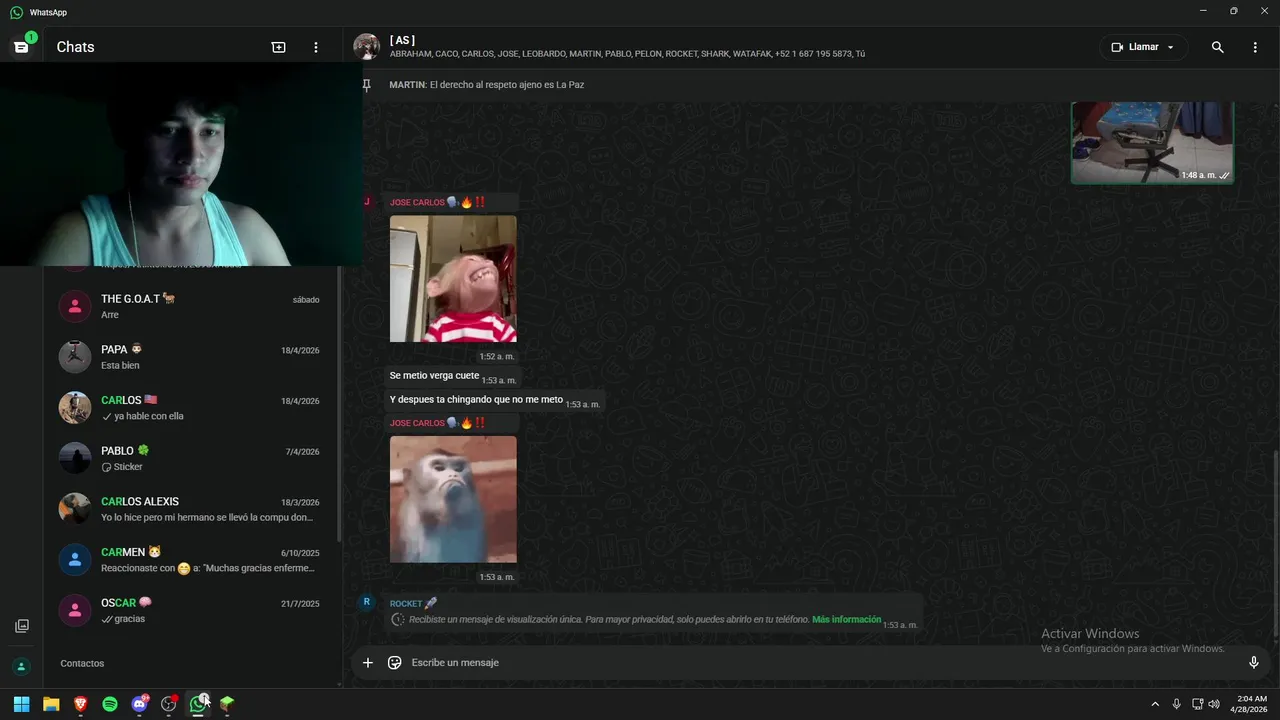Viewport: 1280px width, 720px height.
Task: Search within the [ AS ] chat
Action: click(x=1217, y=47)
